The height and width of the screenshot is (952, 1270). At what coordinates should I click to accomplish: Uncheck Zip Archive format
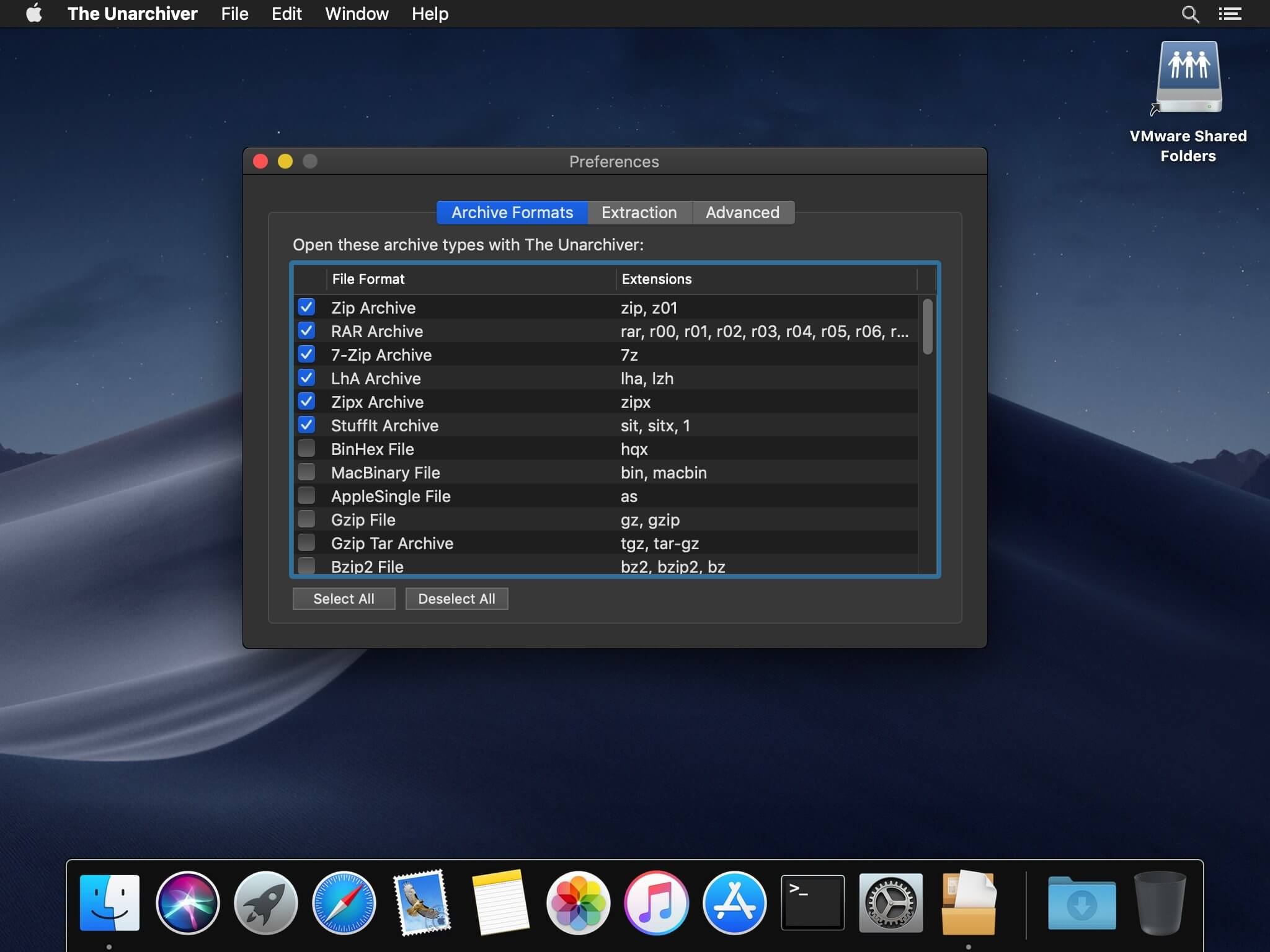click(x=306, y=307)
